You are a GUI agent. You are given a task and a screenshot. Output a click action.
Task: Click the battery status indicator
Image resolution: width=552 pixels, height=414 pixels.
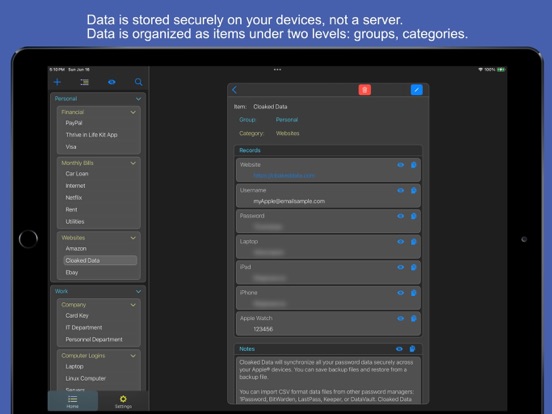coord(501,70)
